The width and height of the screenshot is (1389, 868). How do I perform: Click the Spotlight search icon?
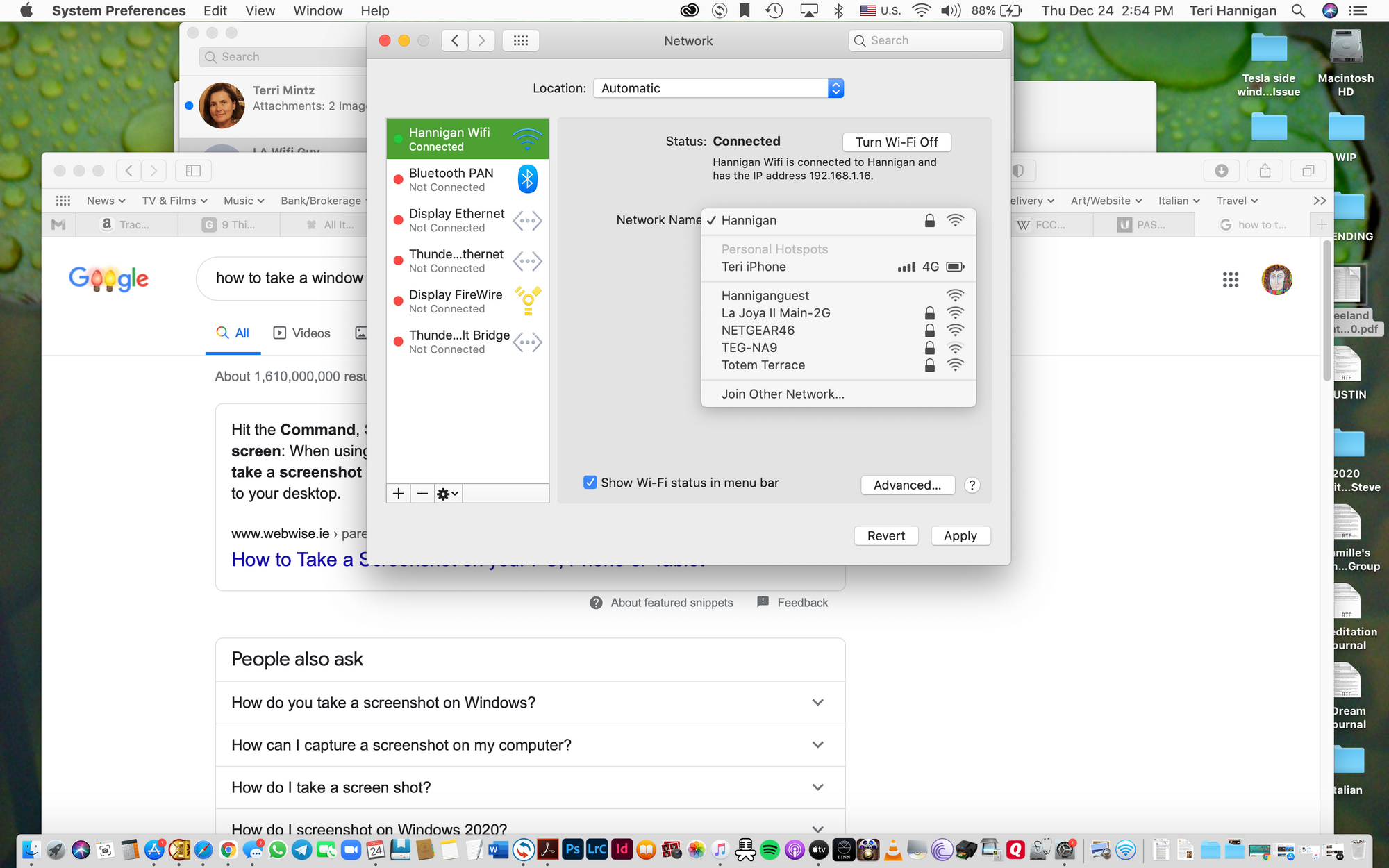coord(1298,11)
